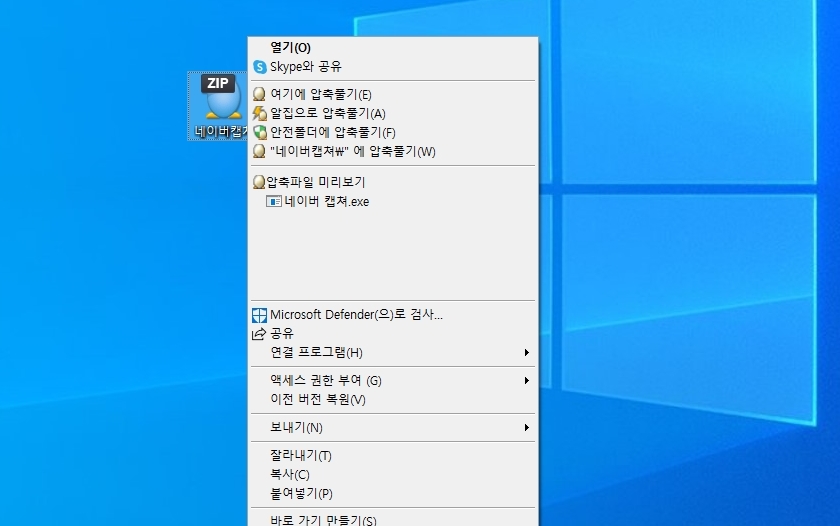Expand the 액세스 권한 부여 submenu arrow

coord(527,380)
